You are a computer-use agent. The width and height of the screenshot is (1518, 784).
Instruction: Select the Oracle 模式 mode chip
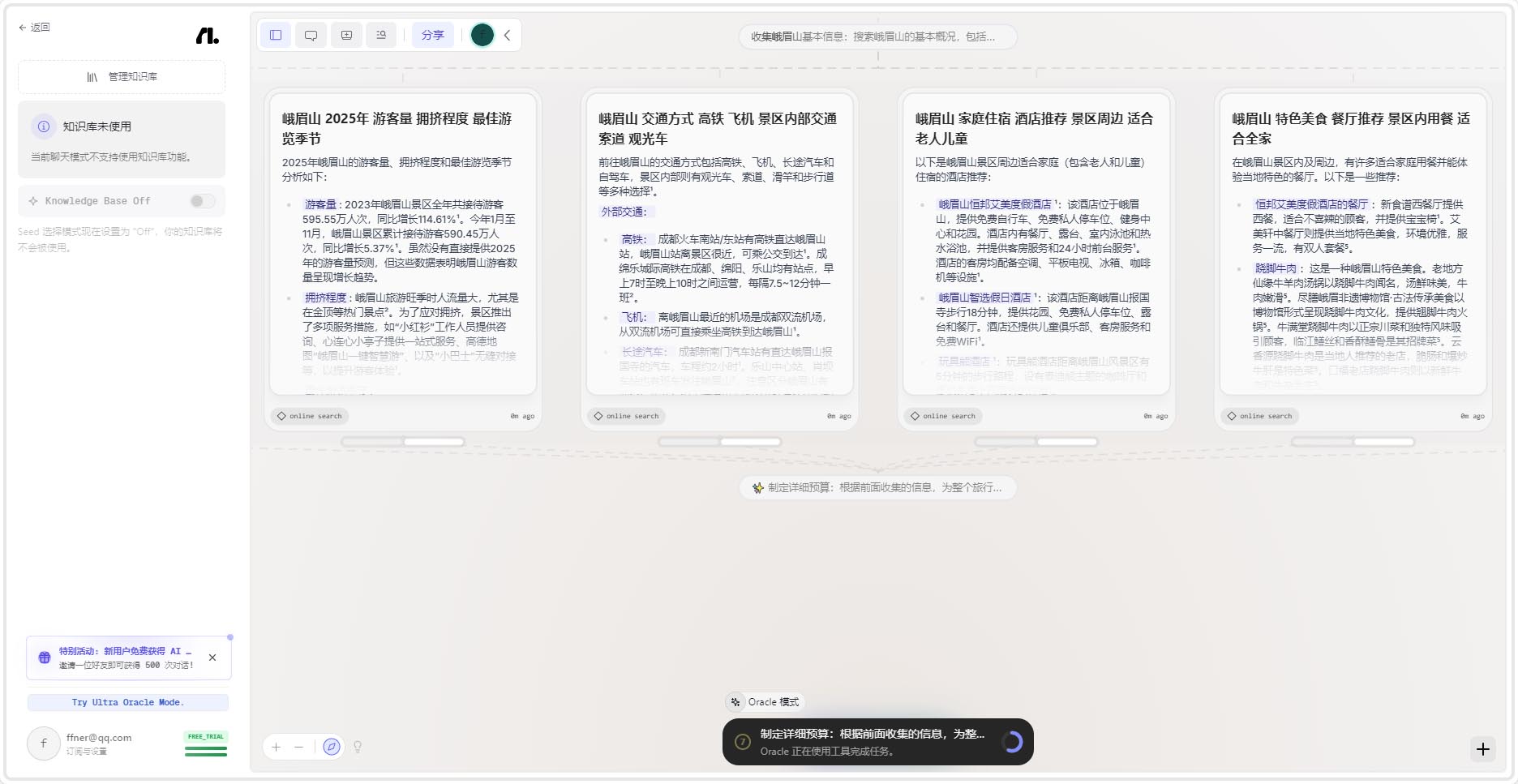[764, 702]
